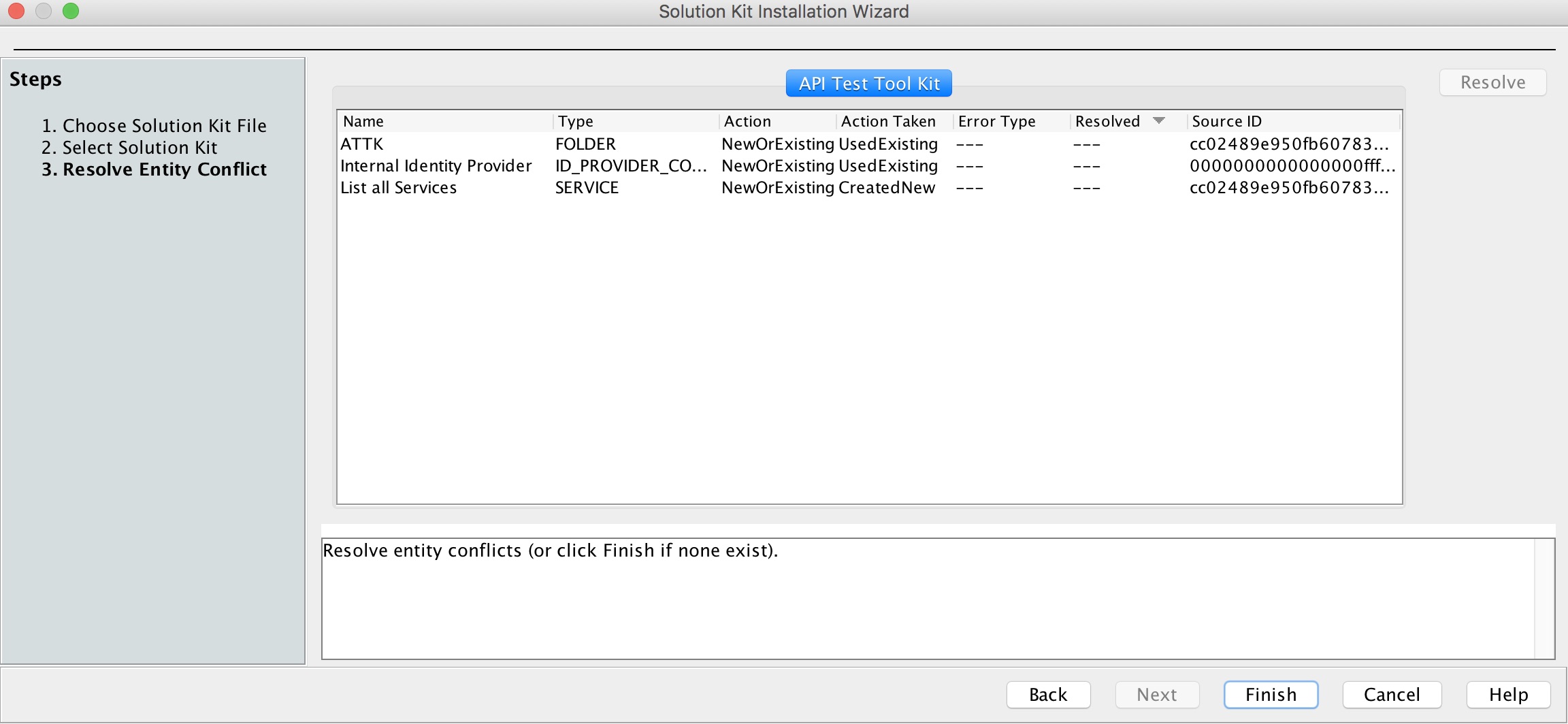
Task: Go Back to the previous step
Action: (1048, 695)
